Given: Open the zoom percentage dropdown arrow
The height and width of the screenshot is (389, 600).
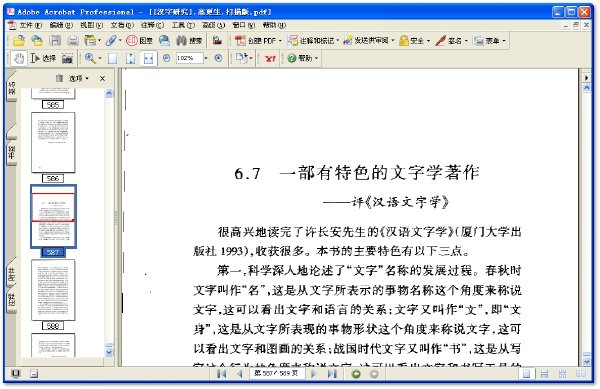Looking at the screenshot, I should [206, 58].
